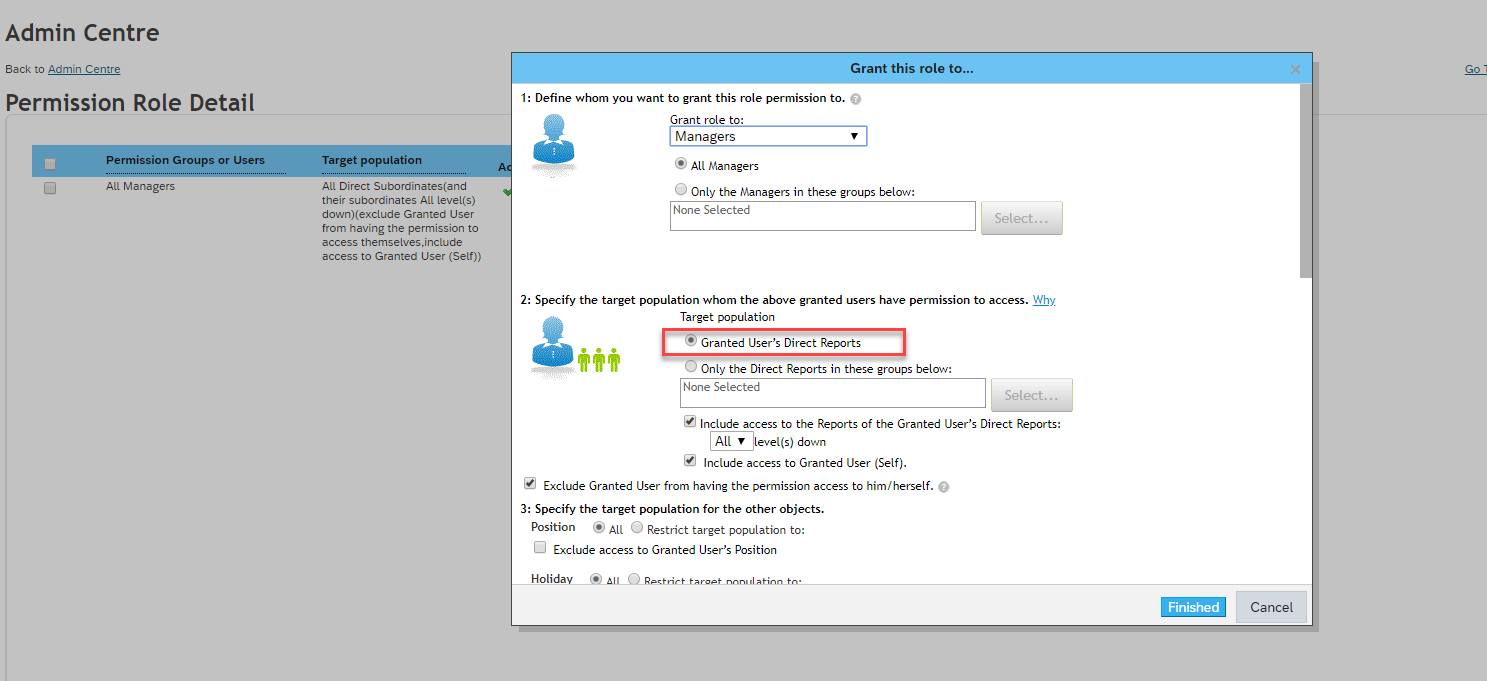
Task: Click the managers groups None Selected box
Action: [822, 216]
